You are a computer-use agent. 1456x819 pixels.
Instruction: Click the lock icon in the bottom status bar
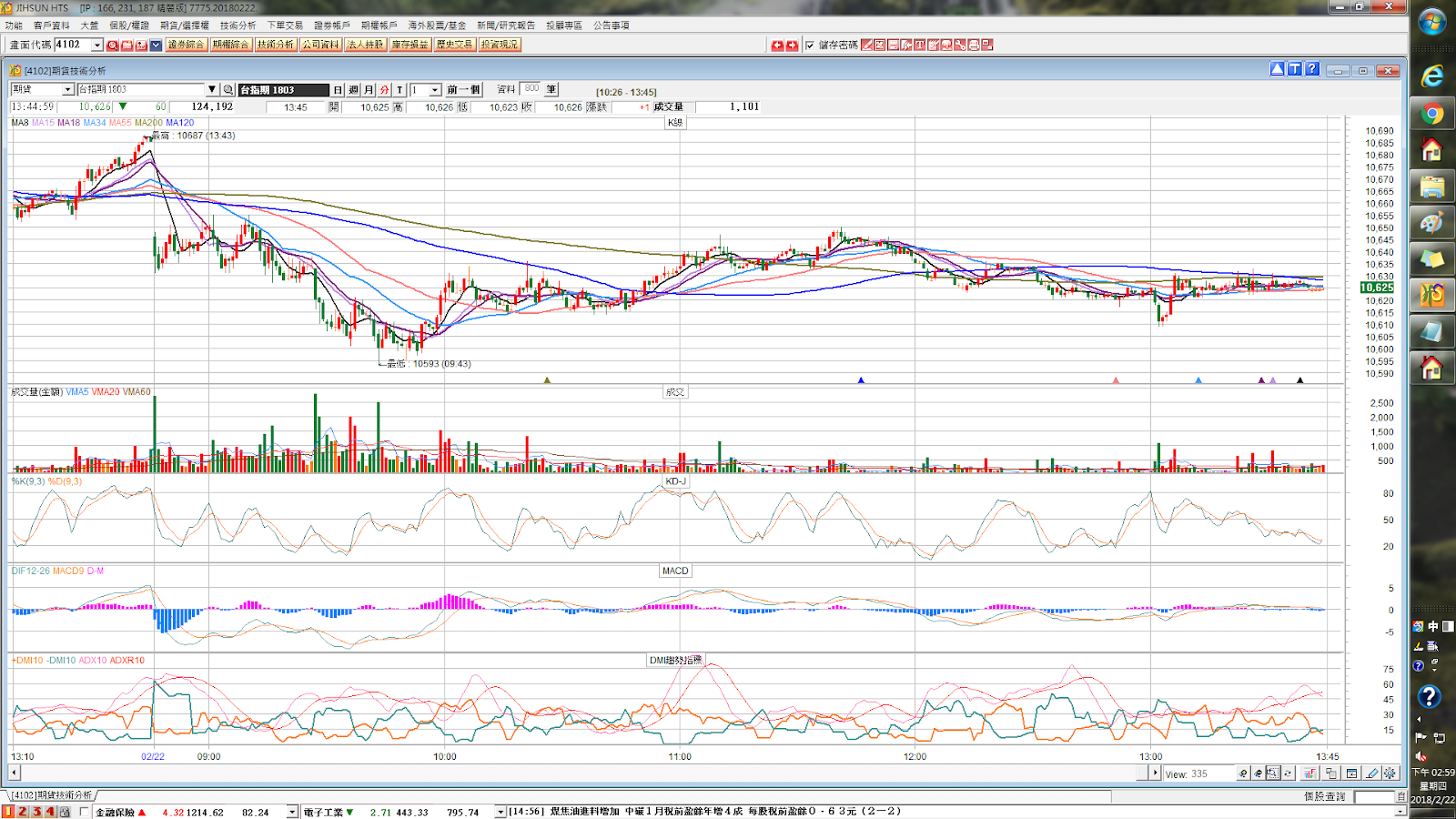(x=65, y=812)
